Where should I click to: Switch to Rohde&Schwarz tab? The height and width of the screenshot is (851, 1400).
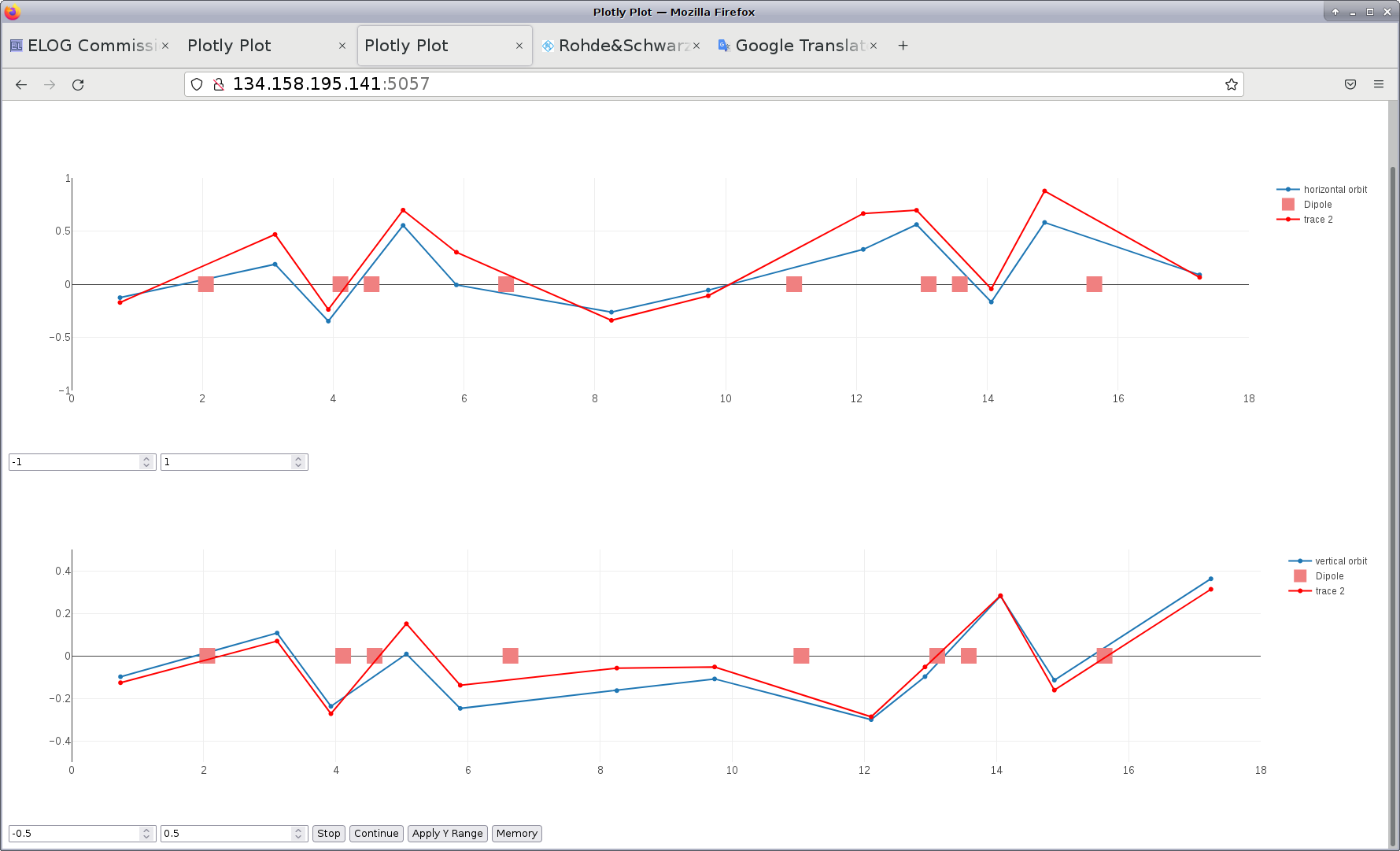click(x=623, y=46)
